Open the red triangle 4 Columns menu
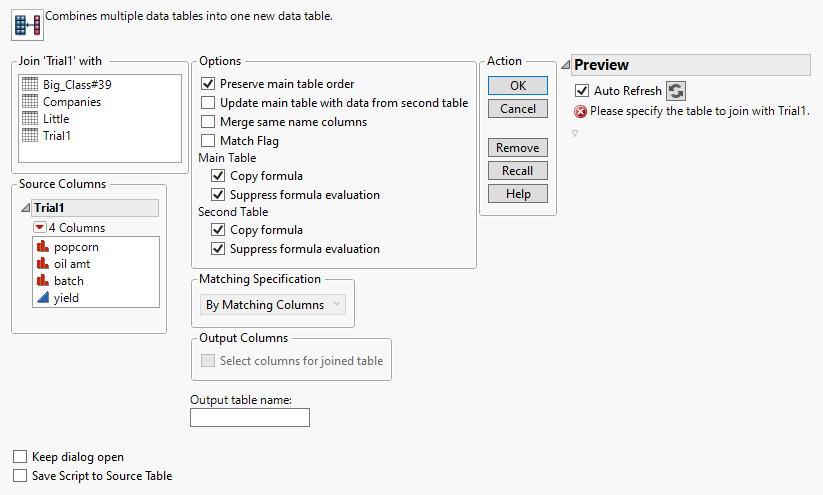 pos(39,228)
